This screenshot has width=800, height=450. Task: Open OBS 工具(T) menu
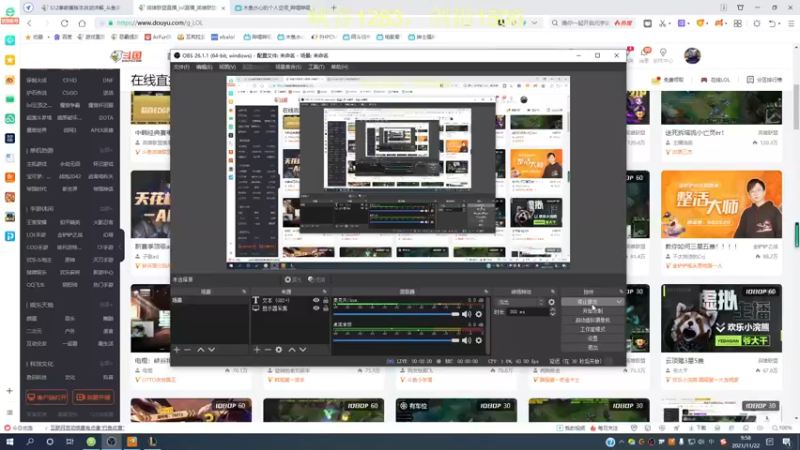coord(316,67)
